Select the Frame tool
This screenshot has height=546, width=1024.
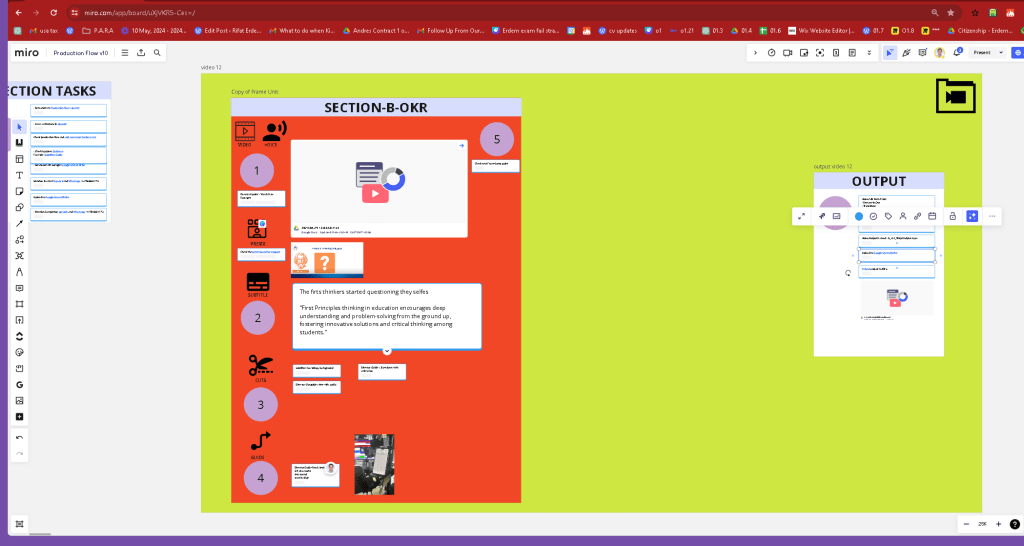coord(20,304)
